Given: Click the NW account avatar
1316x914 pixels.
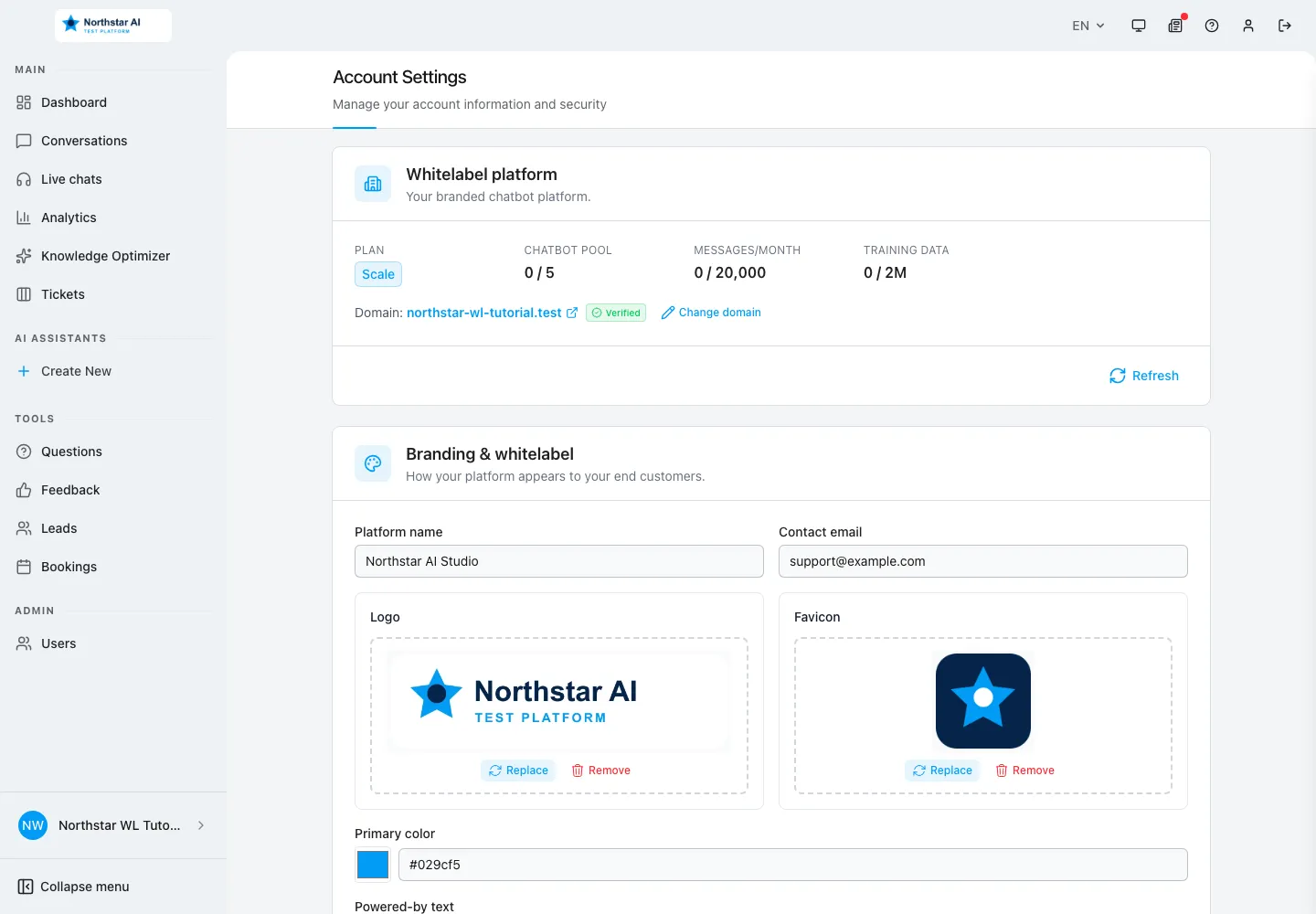Looking at the screenshot, I should pos(33,825).
